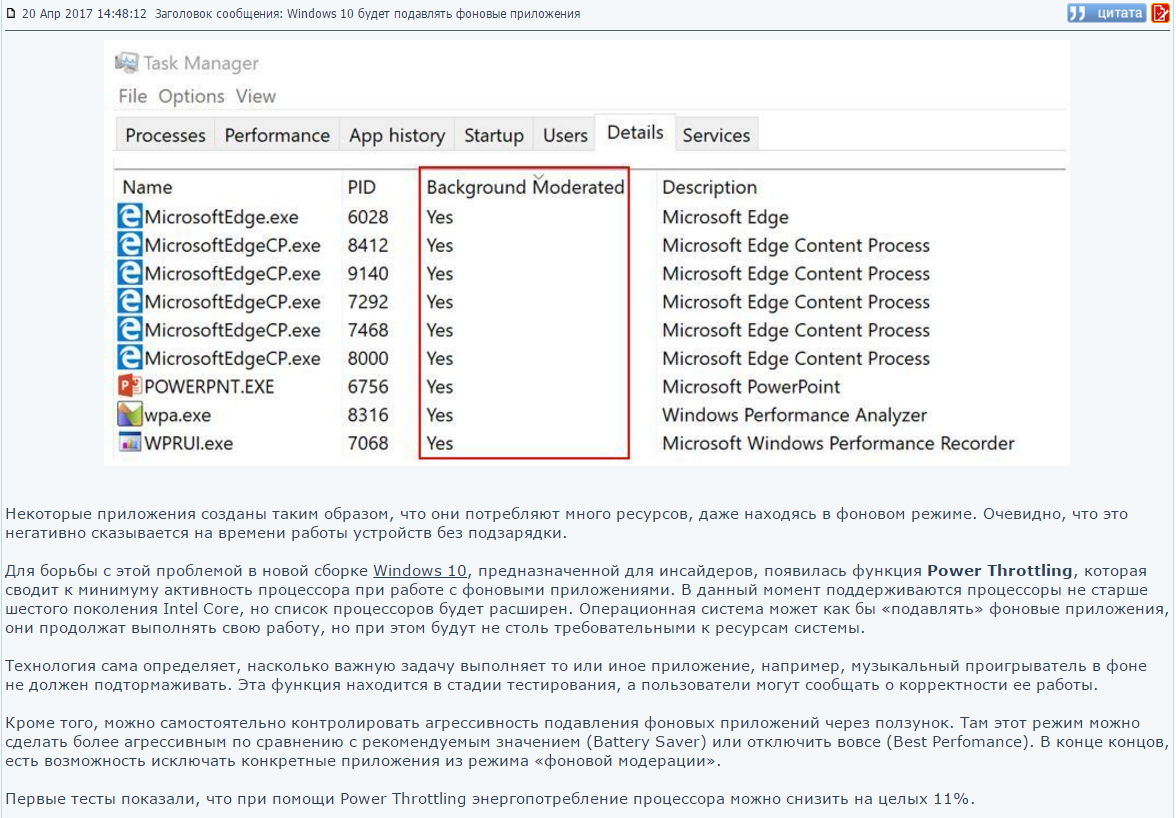1176x818 pixels.
Task: Click the Yes cell in the wpa.exe row
Action: pos(440,415)
